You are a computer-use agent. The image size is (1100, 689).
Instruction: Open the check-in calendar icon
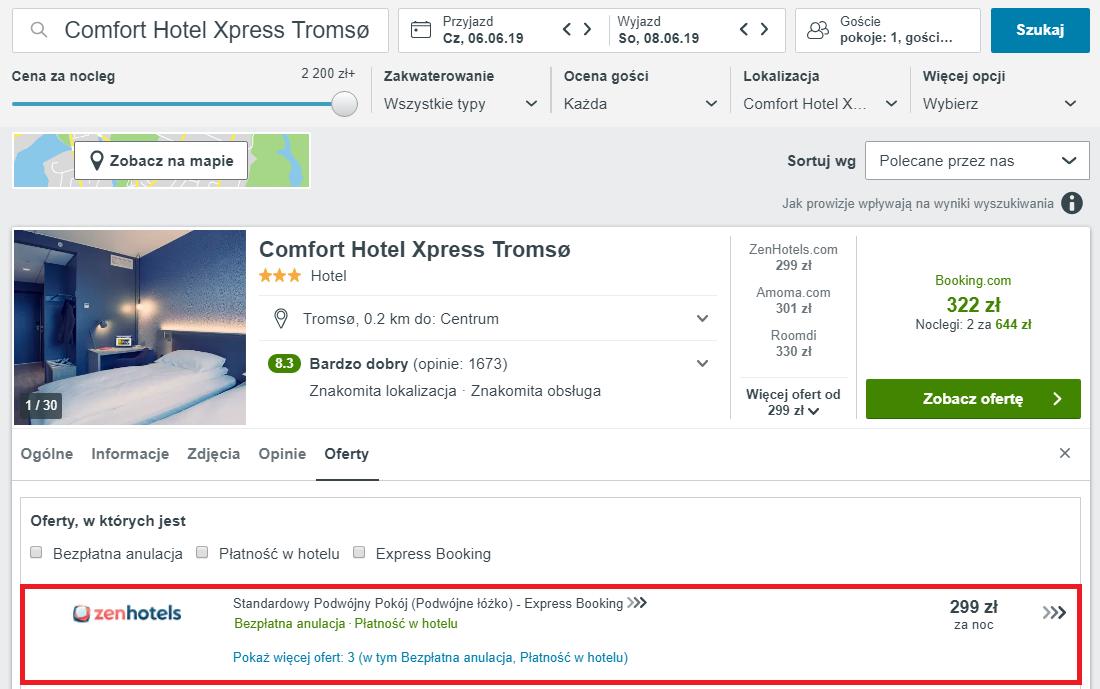tap(420, 29)
